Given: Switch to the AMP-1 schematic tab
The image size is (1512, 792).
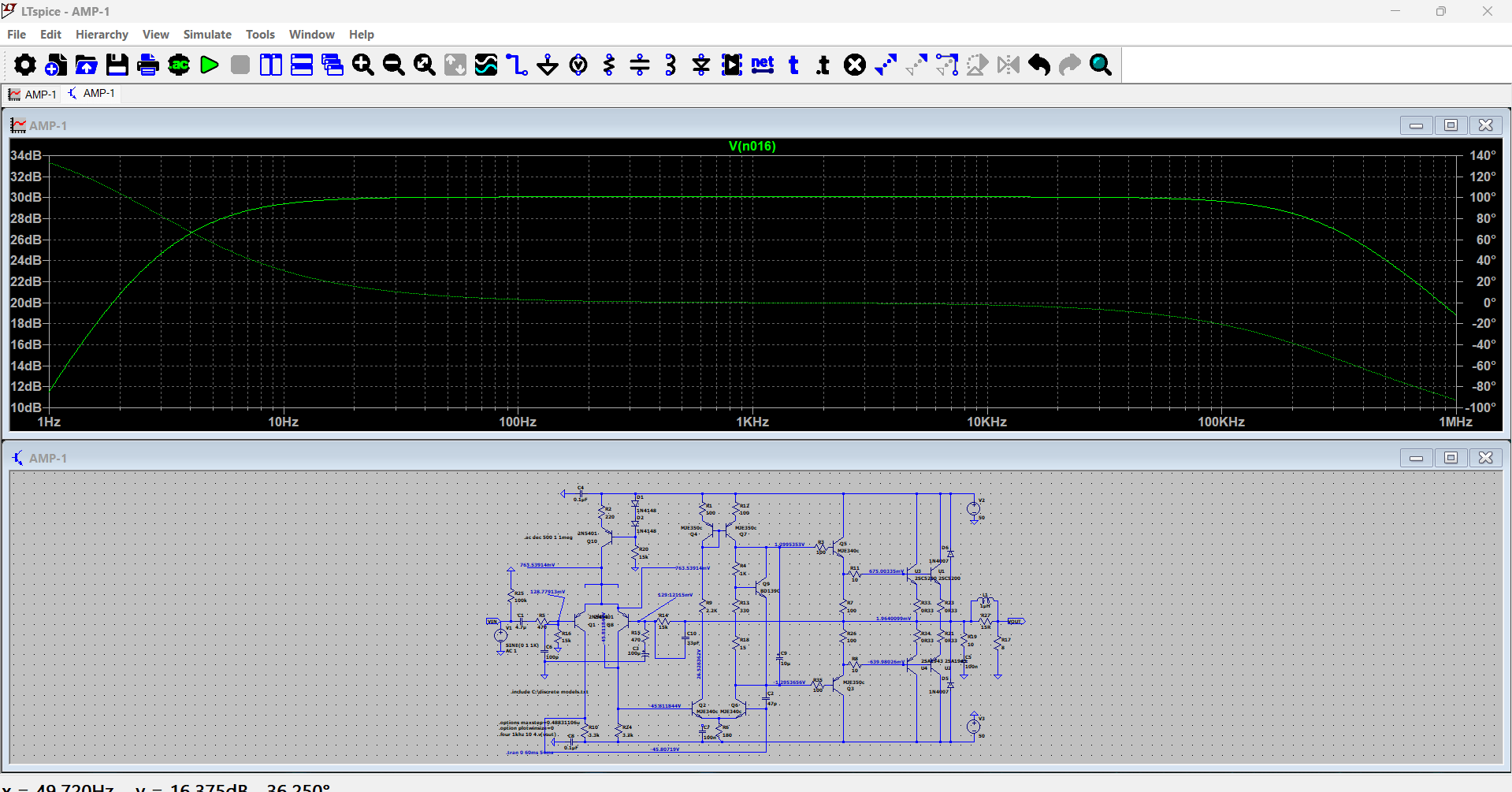Looking at the screenshot, I should [91, 93].
